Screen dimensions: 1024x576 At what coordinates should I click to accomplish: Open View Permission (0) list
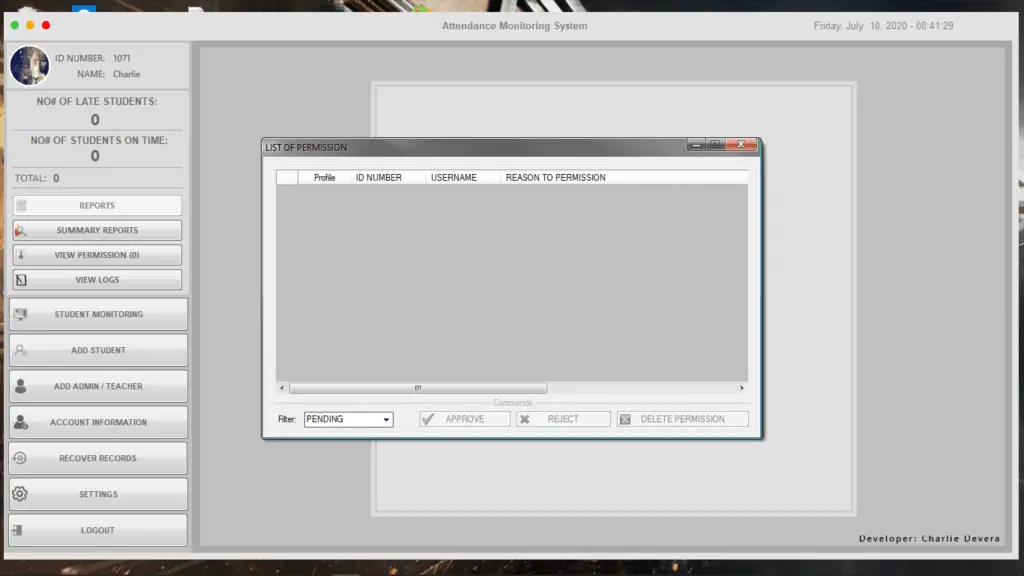(x=97, y=255)
